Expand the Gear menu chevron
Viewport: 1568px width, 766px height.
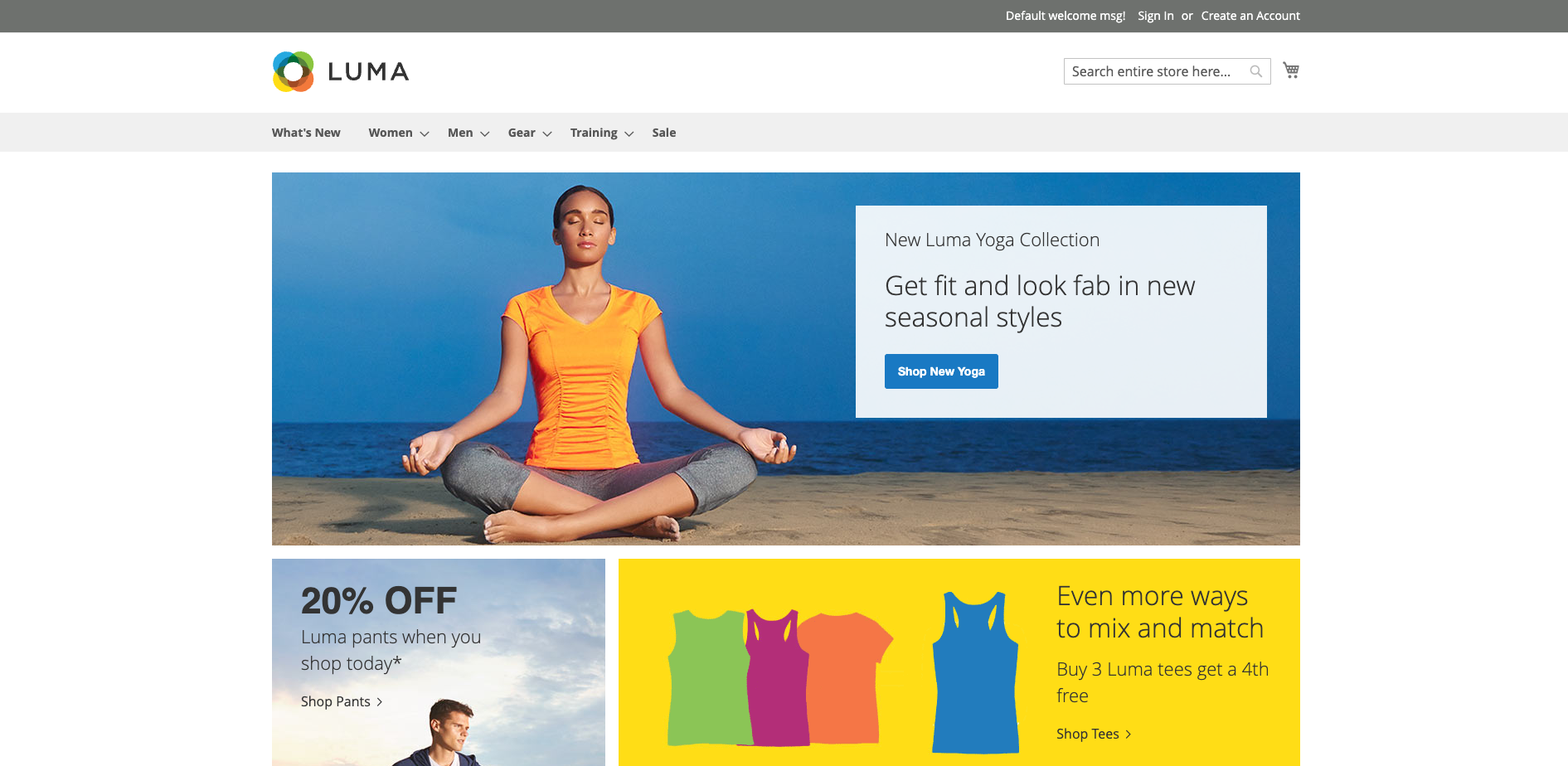click(x=547, y=133)
